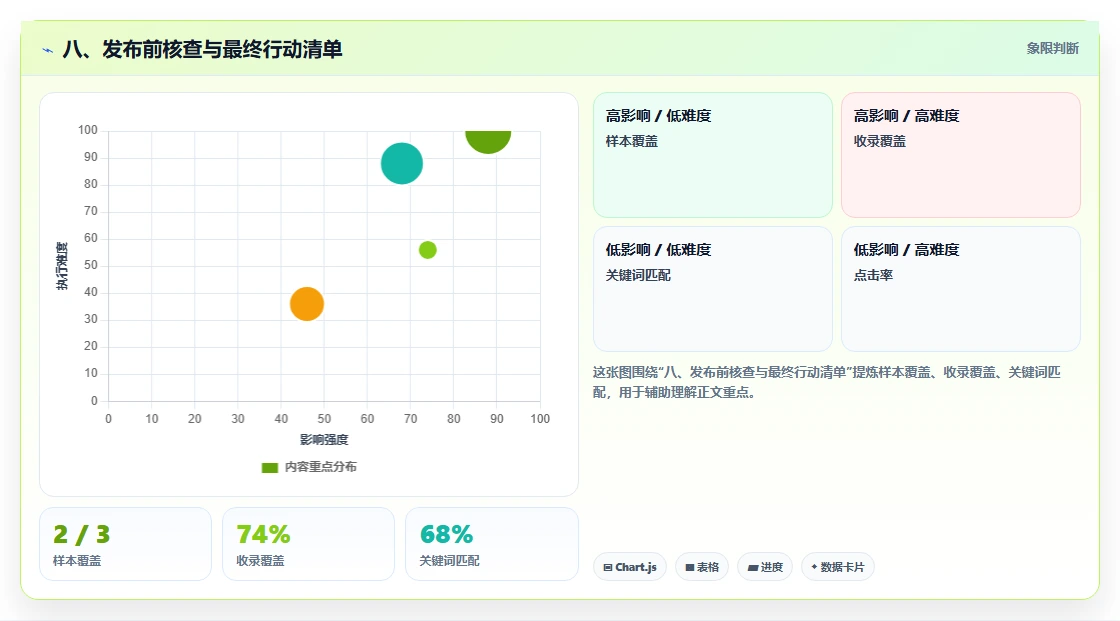Image resolution: width=1120 pixels, height=621 pixels.
Task: Click the 执行难度 y-axis title
Action: point(62,266)
